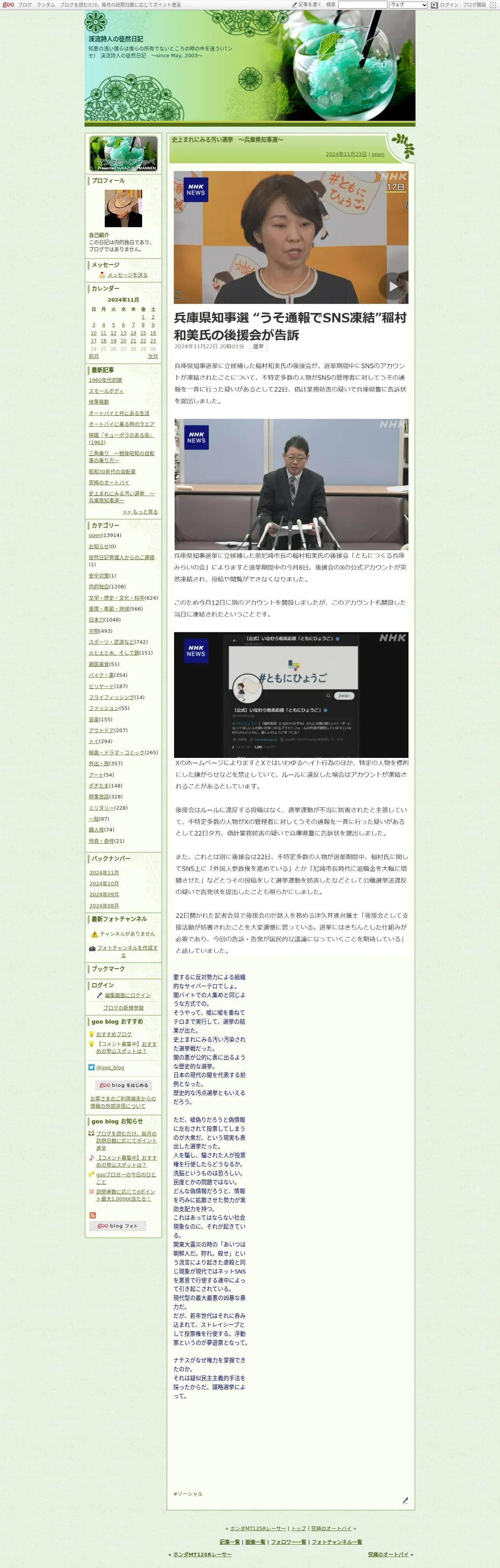Click the profile photo with hat
500x1568 pixels.
tap(123, 208)
